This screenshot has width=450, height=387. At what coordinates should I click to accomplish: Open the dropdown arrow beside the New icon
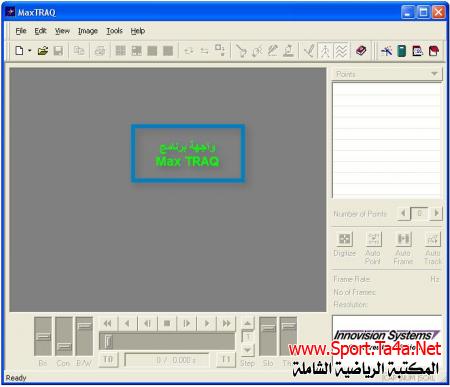tap(30, 51)
